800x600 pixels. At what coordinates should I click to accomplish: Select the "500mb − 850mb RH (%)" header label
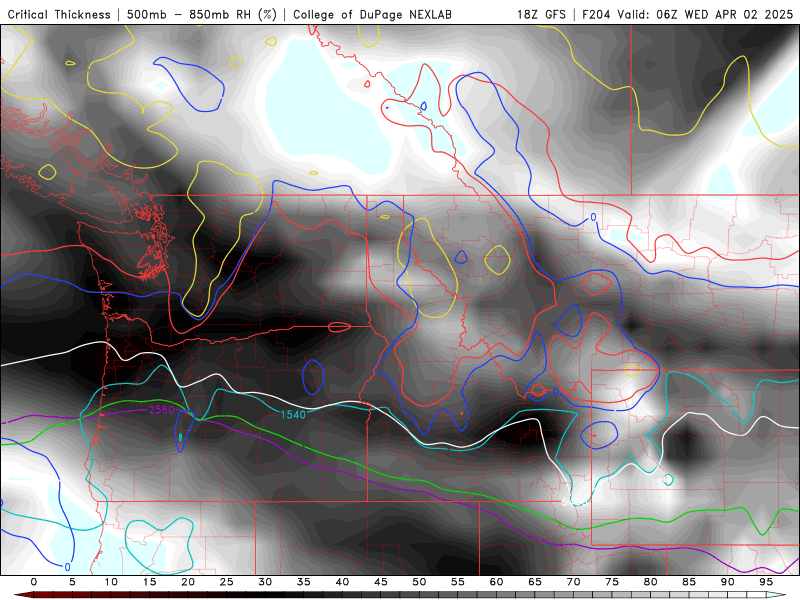tap(202, 15)
